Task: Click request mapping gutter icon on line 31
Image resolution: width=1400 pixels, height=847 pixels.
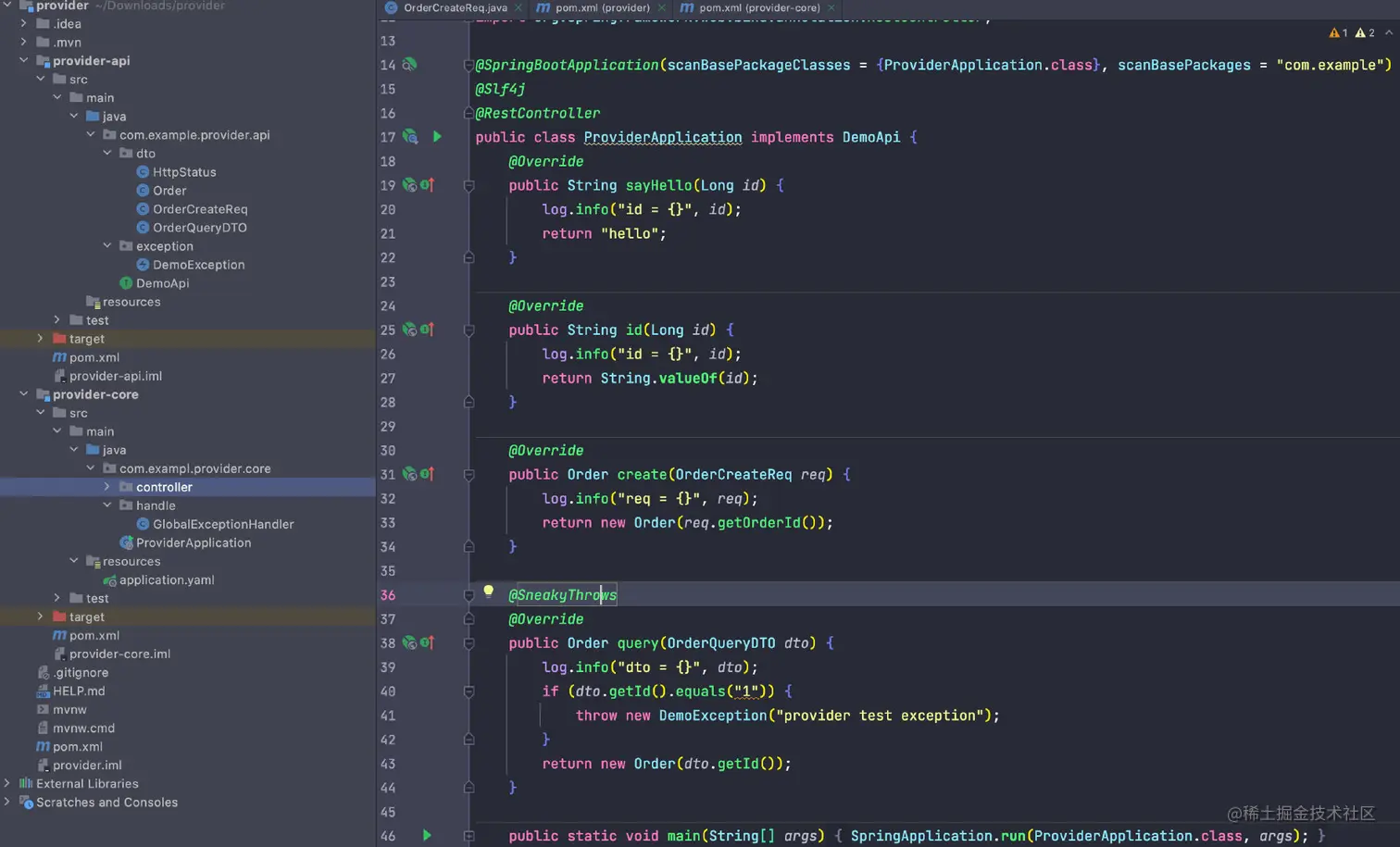Action: pos(409,474)
